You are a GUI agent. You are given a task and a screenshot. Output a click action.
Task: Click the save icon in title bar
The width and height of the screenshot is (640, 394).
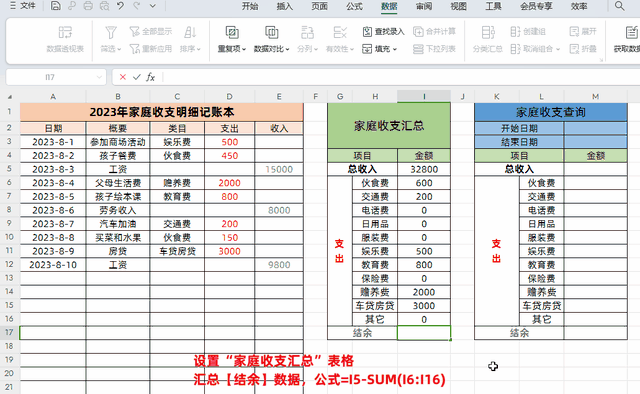click(56, 6)
